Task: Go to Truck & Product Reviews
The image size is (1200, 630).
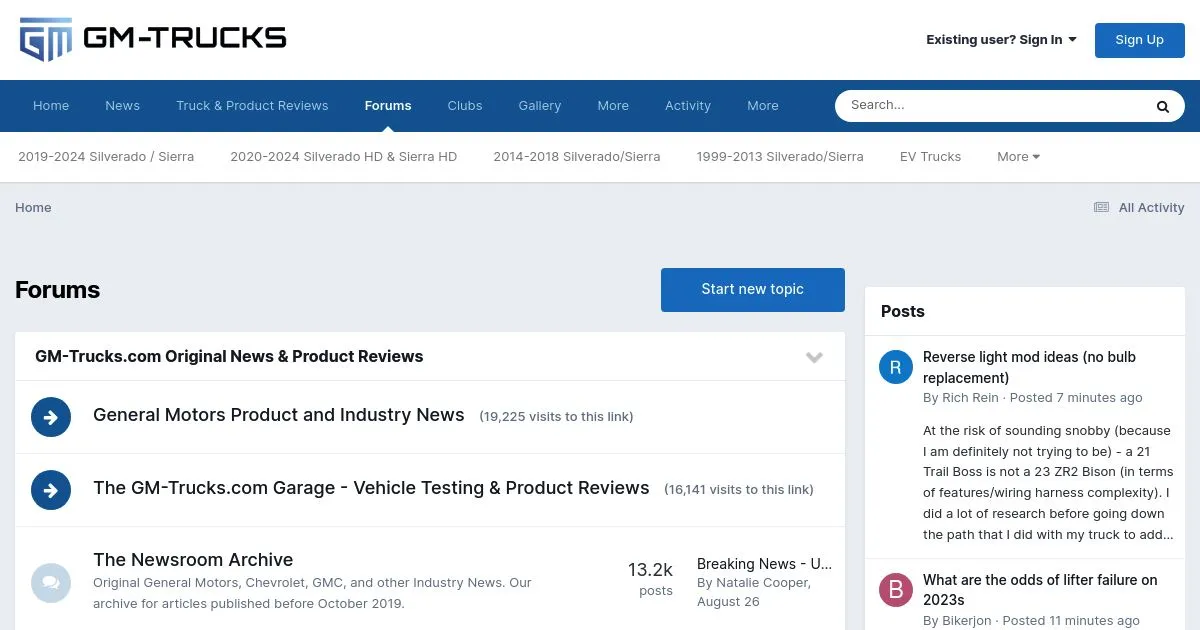Action: pyautogui.click(x=252, y=106)
